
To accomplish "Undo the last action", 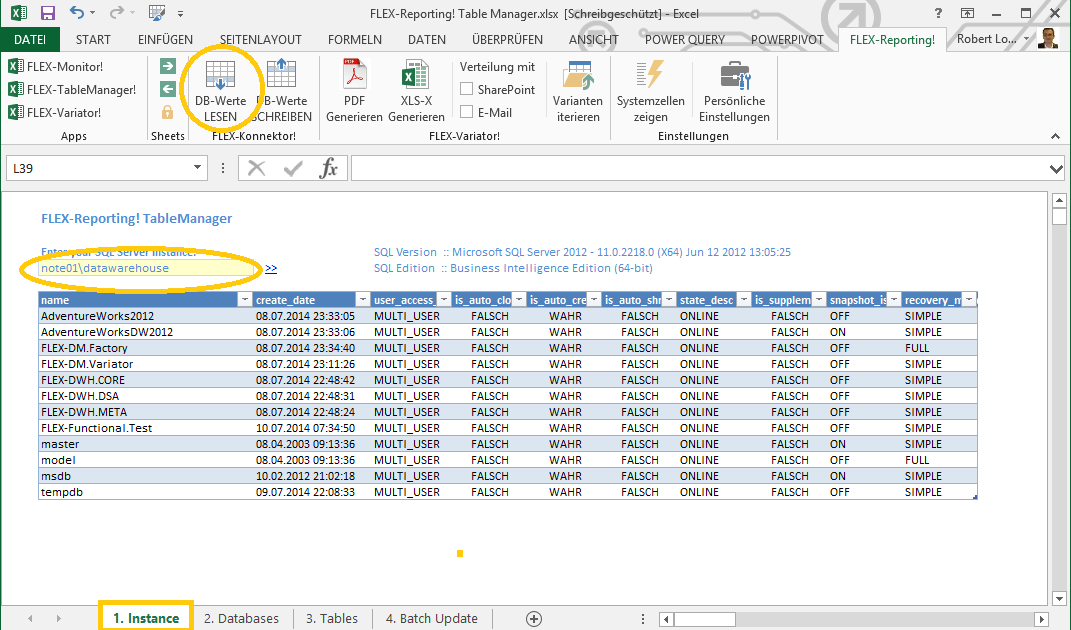I will (76, 13).
